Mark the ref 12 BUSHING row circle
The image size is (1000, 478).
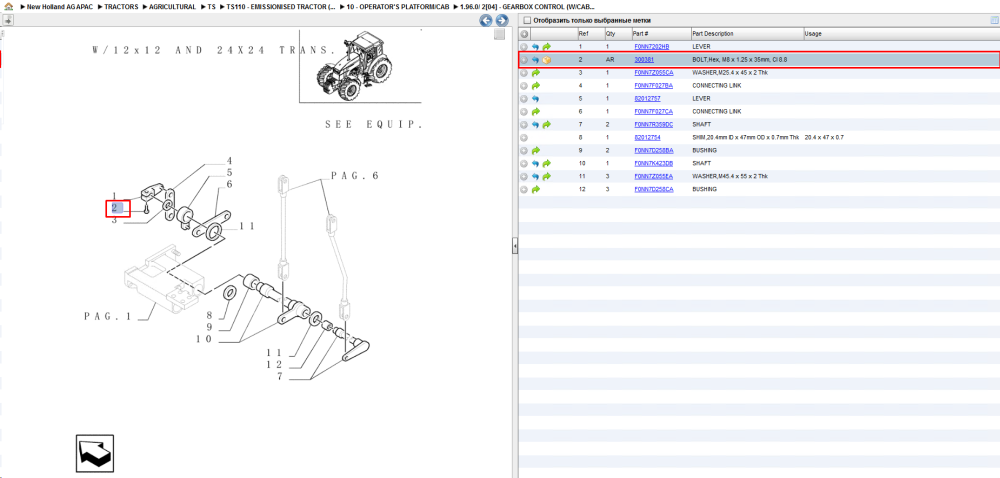[524, 189]
